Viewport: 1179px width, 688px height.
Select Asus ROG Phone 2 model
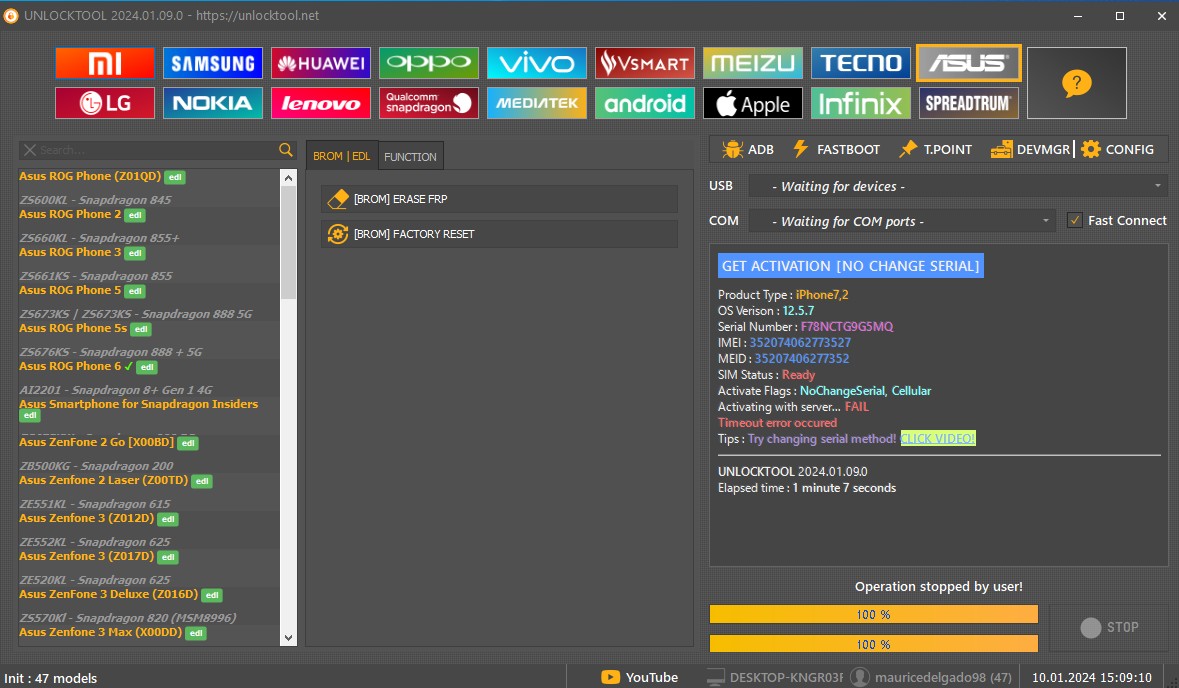point(70,214)
